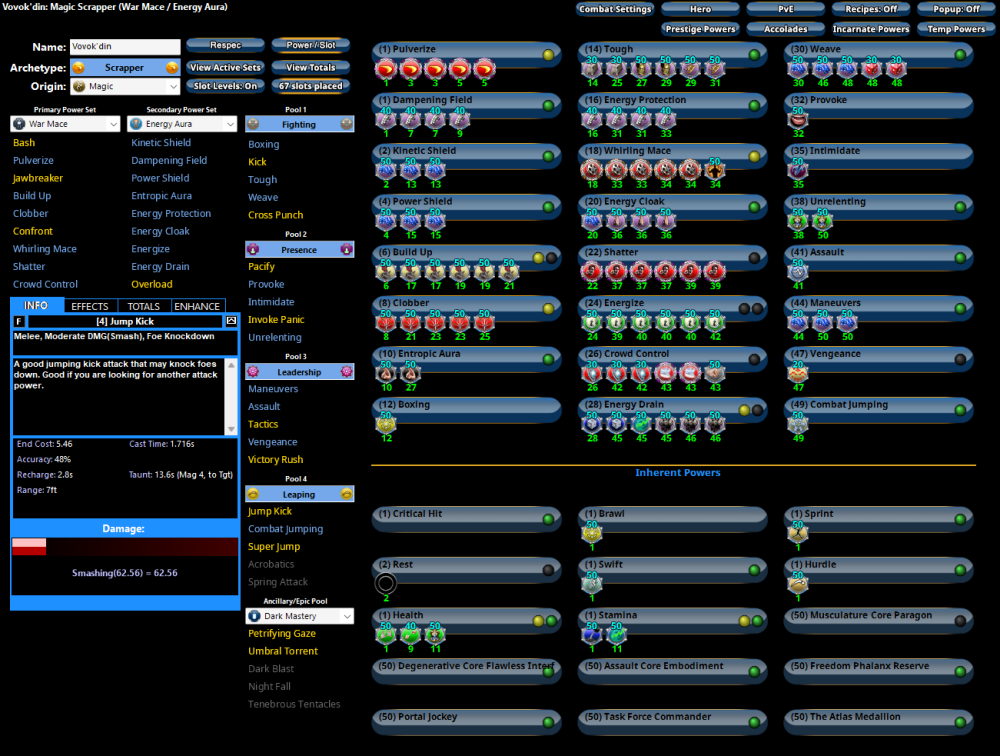Toggle the Pulverize power's yellow indicator
1000x756 pixels.
[548, 55]
